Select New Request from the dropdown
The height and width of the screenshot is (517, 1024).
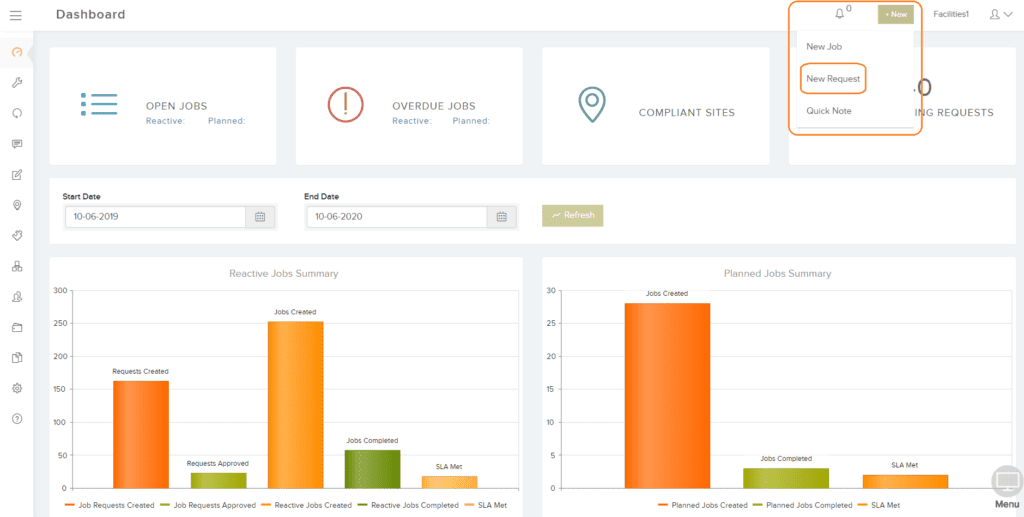(833, 79)
